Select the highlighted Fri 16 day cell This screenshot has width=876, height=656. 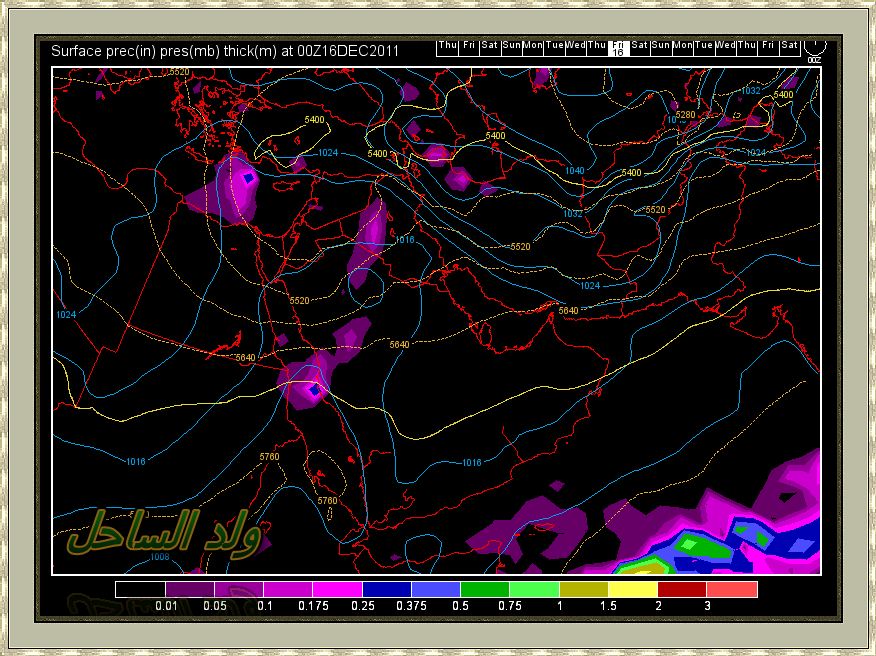pos(618,48)
